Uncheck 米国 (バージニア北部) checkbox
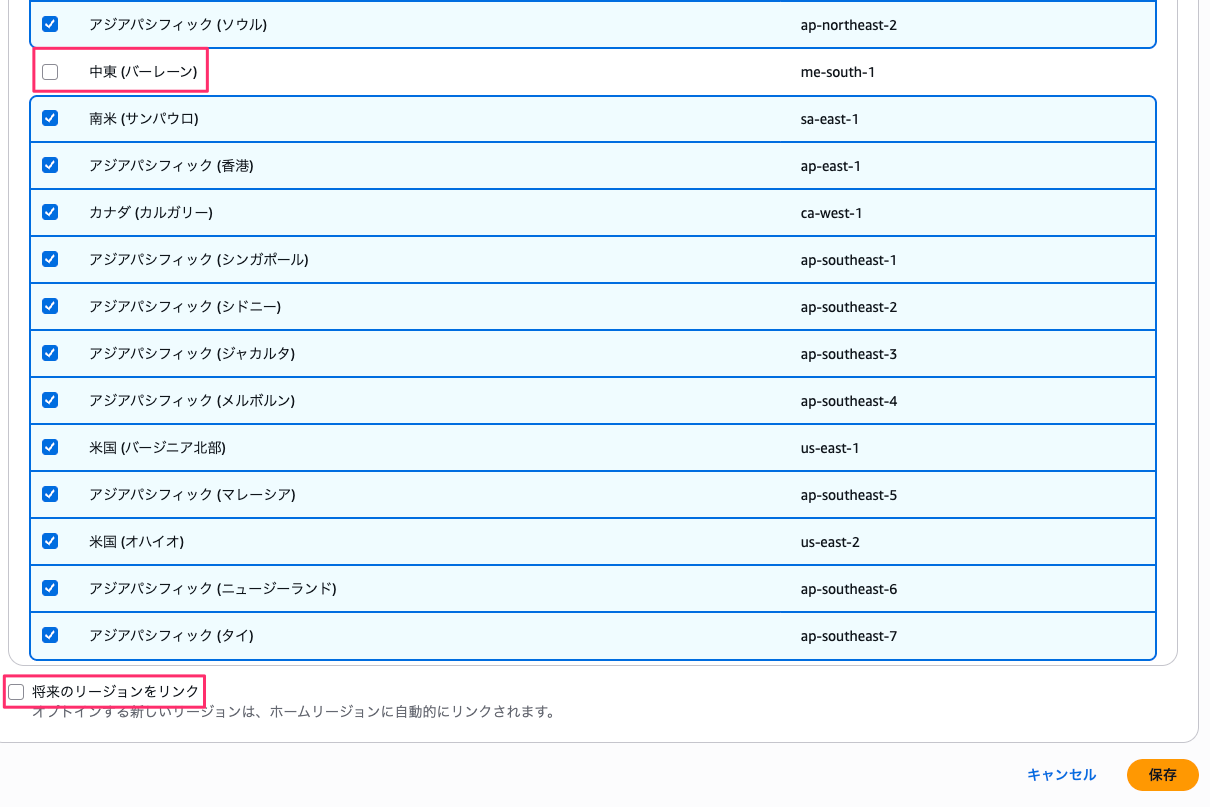Screen dimensions: 1210x807 click(50, 447)
